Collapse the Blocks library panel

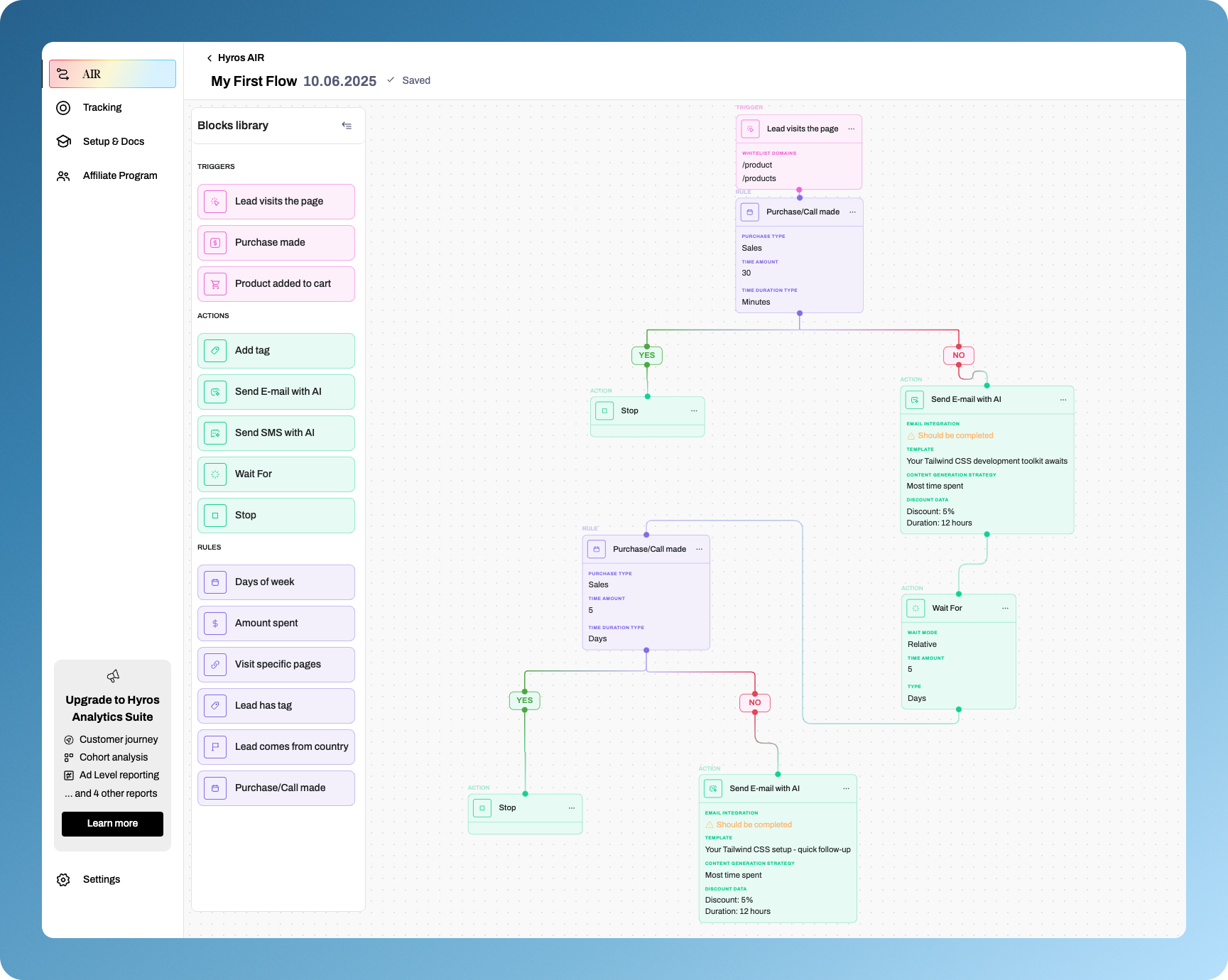347,126
